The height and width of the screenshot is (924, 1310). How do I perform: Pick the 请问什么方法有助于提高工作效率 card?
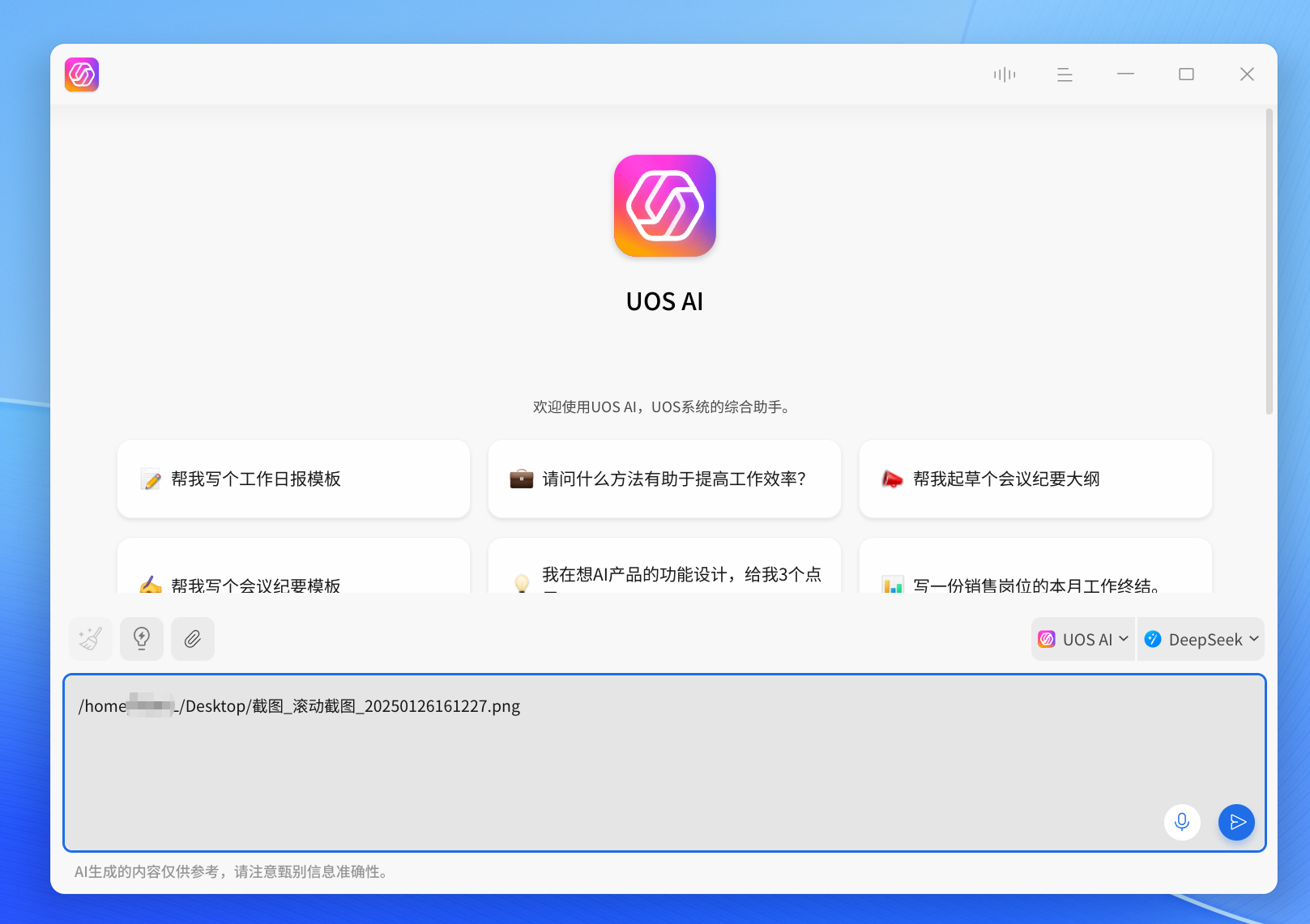click(x=664, y=479)
